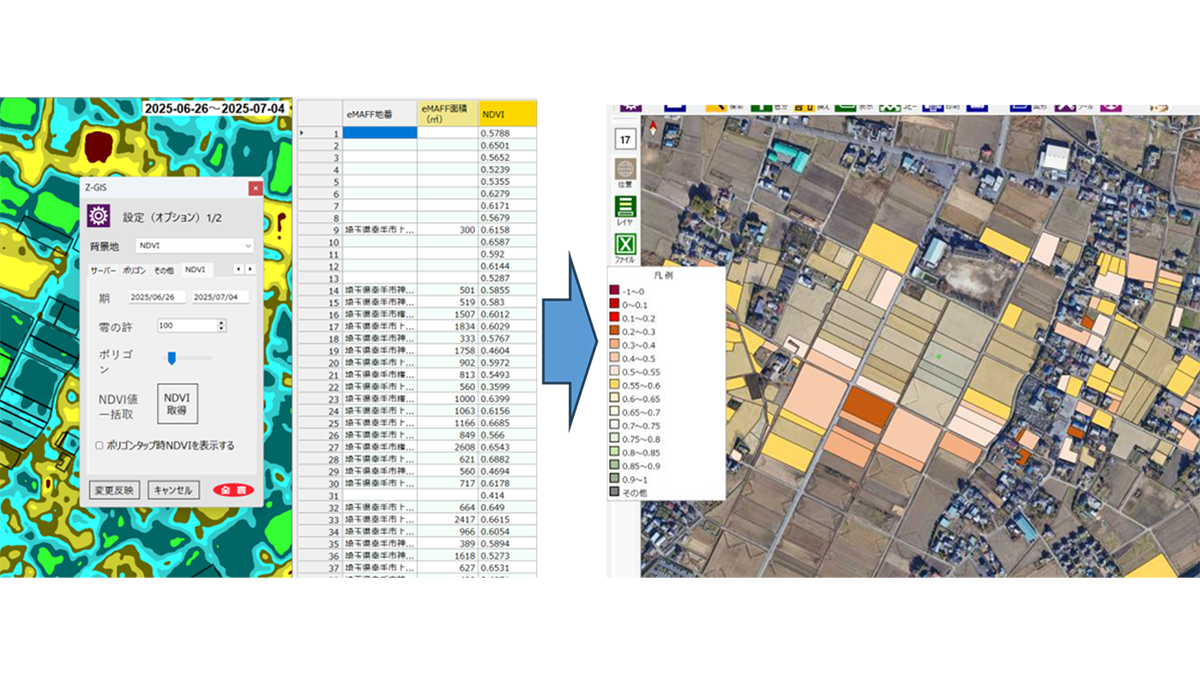Click NDVI value 0.6587
Viewport: 1200px width, 675px height.
tap(507, 242)
